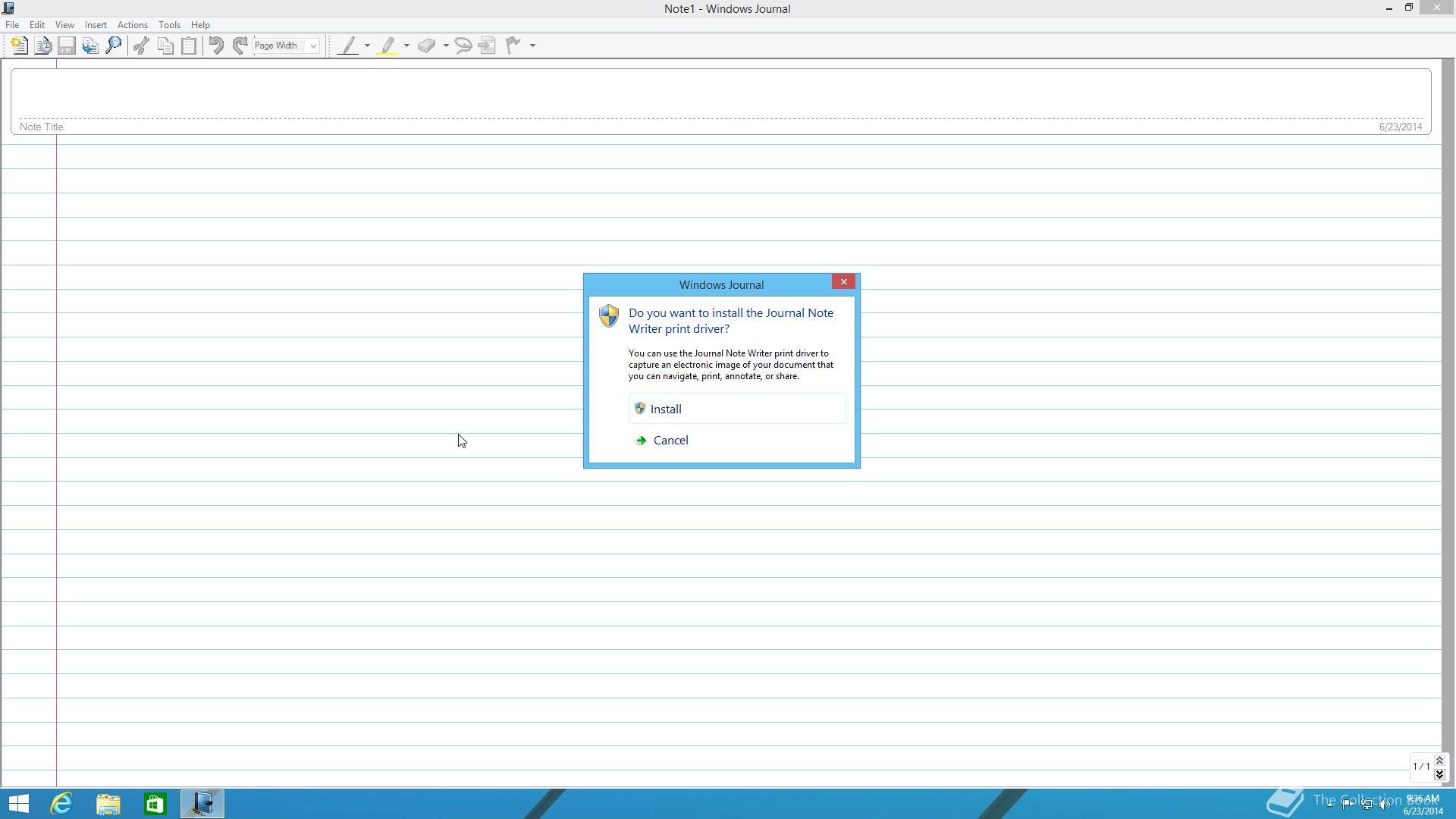Open the Help menu
The width and height of the screenshot is (1456, 819).
pos(200,25)
